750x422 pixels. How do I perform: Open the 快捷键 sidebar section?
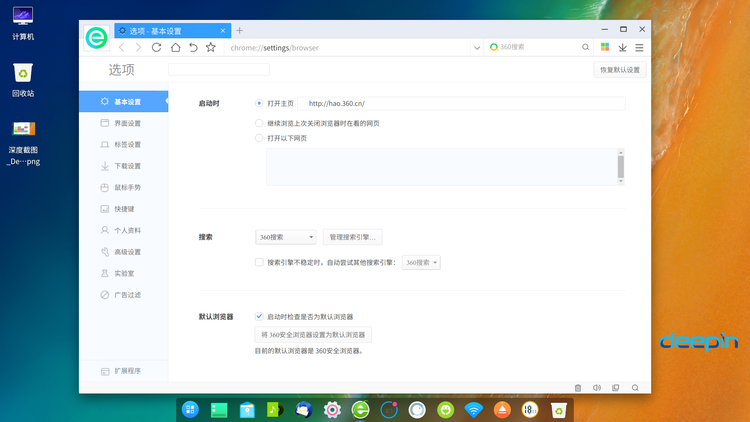pos(123,209)
